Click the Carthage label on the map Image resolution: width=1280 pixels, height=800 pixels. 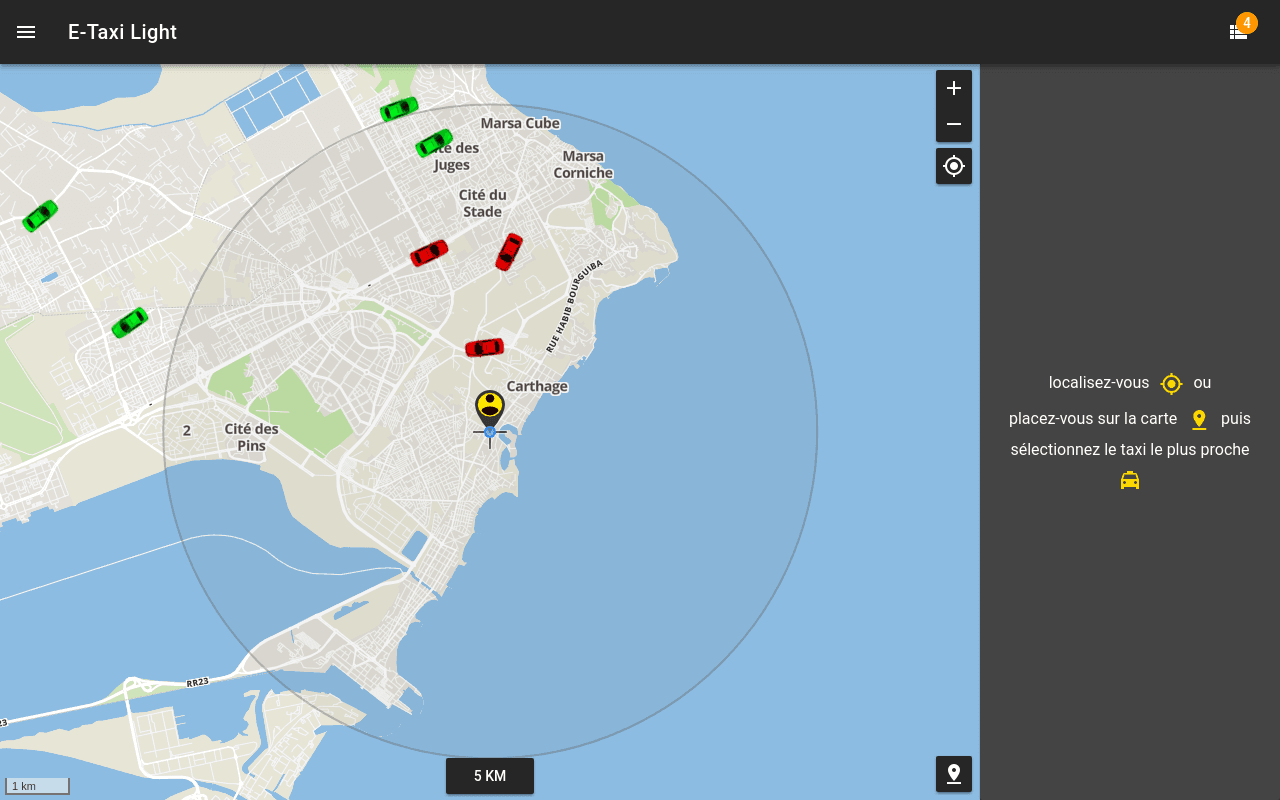coord(537,387)
